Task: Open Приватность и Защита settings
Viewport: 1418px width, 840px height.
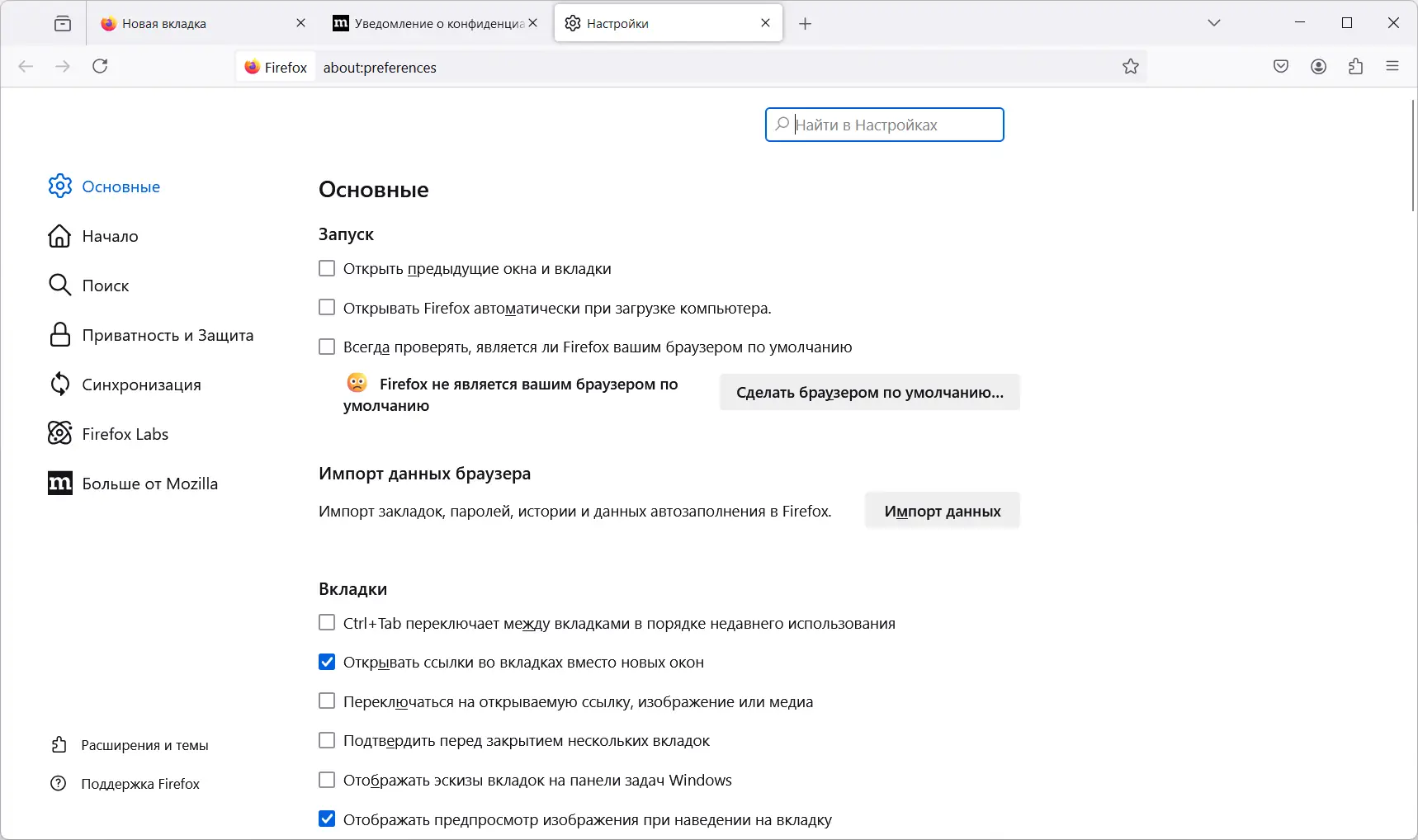Action: (x=167, y=335)
